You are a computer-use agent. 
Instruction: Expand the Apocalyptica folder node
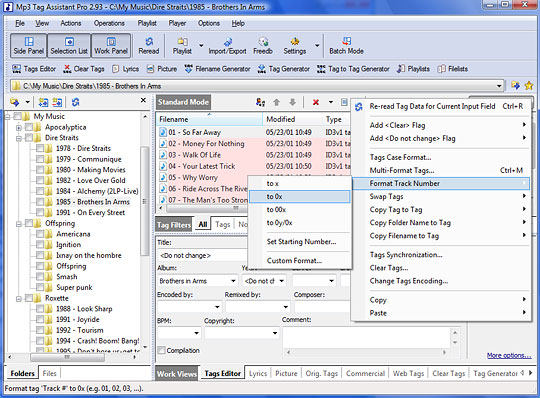(19, 127)
